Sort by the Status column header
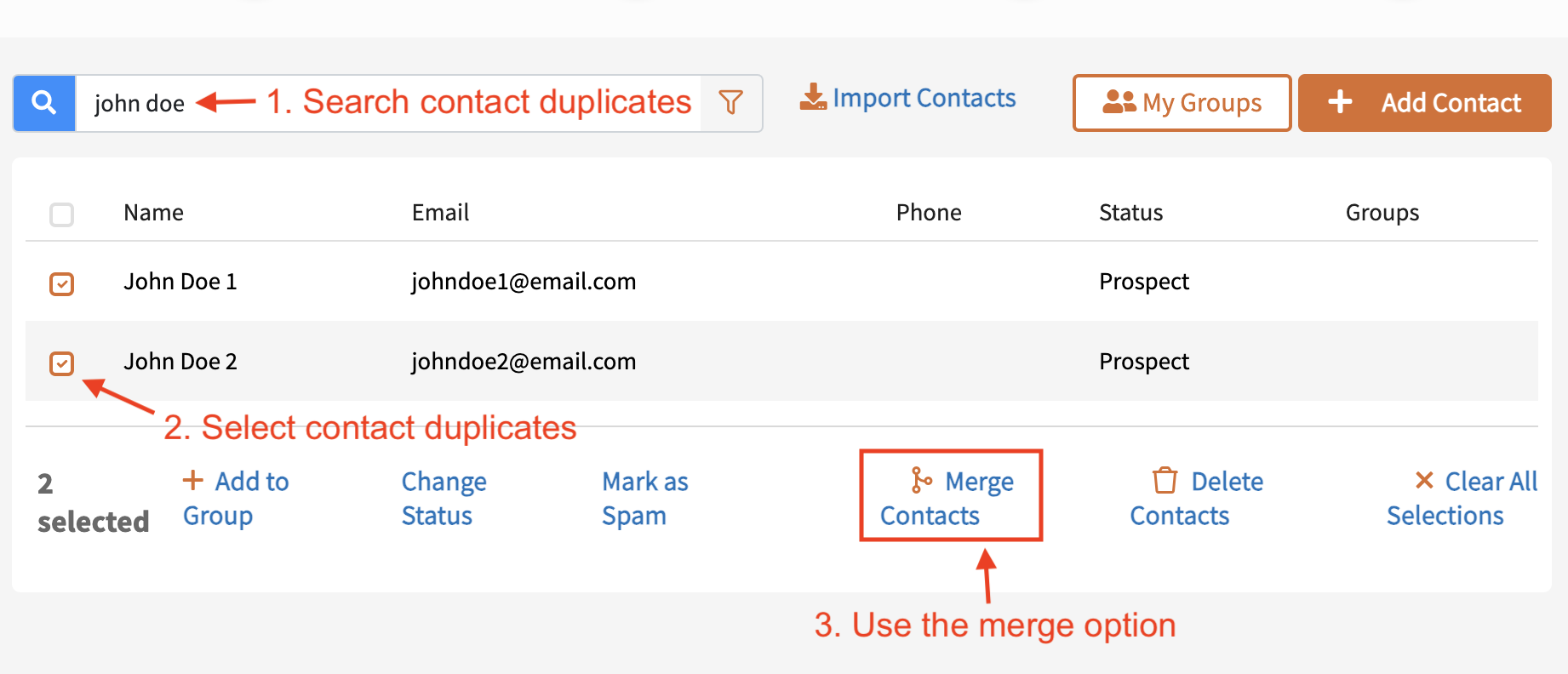Viewport: 1568px width, 674px height. coord(1130,213)
